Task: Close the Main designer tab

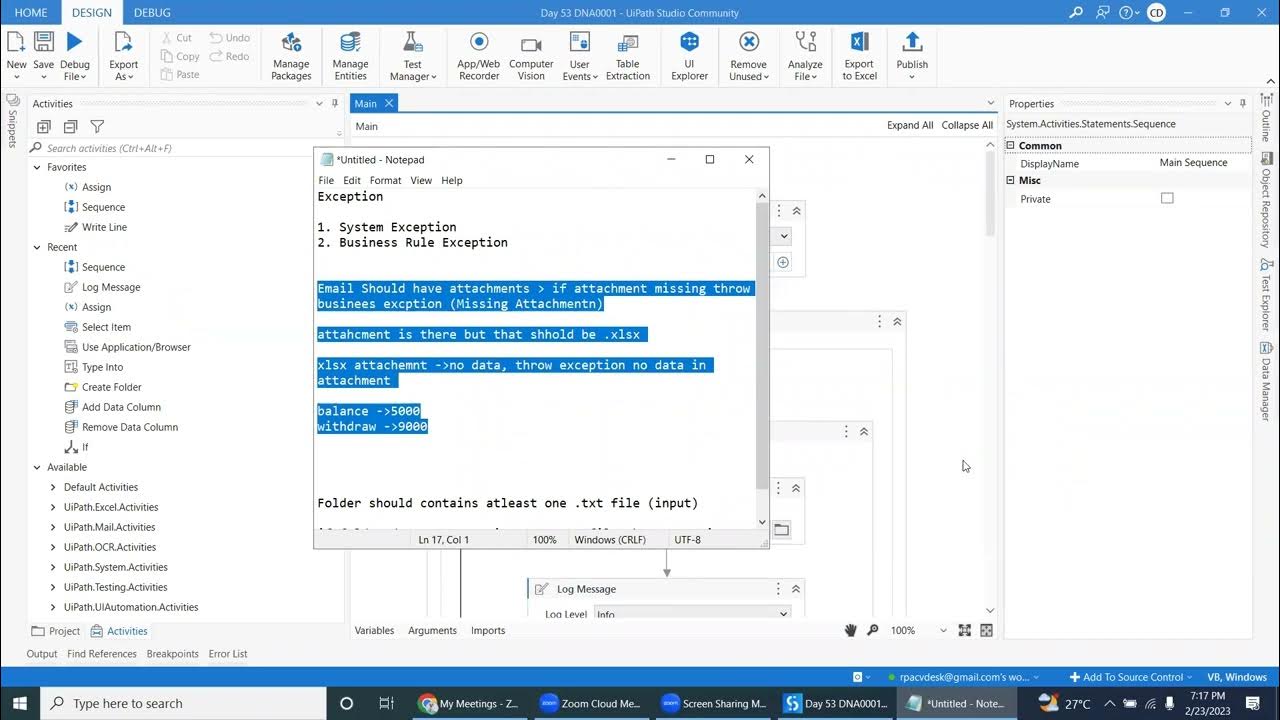Action: (389, 103)
